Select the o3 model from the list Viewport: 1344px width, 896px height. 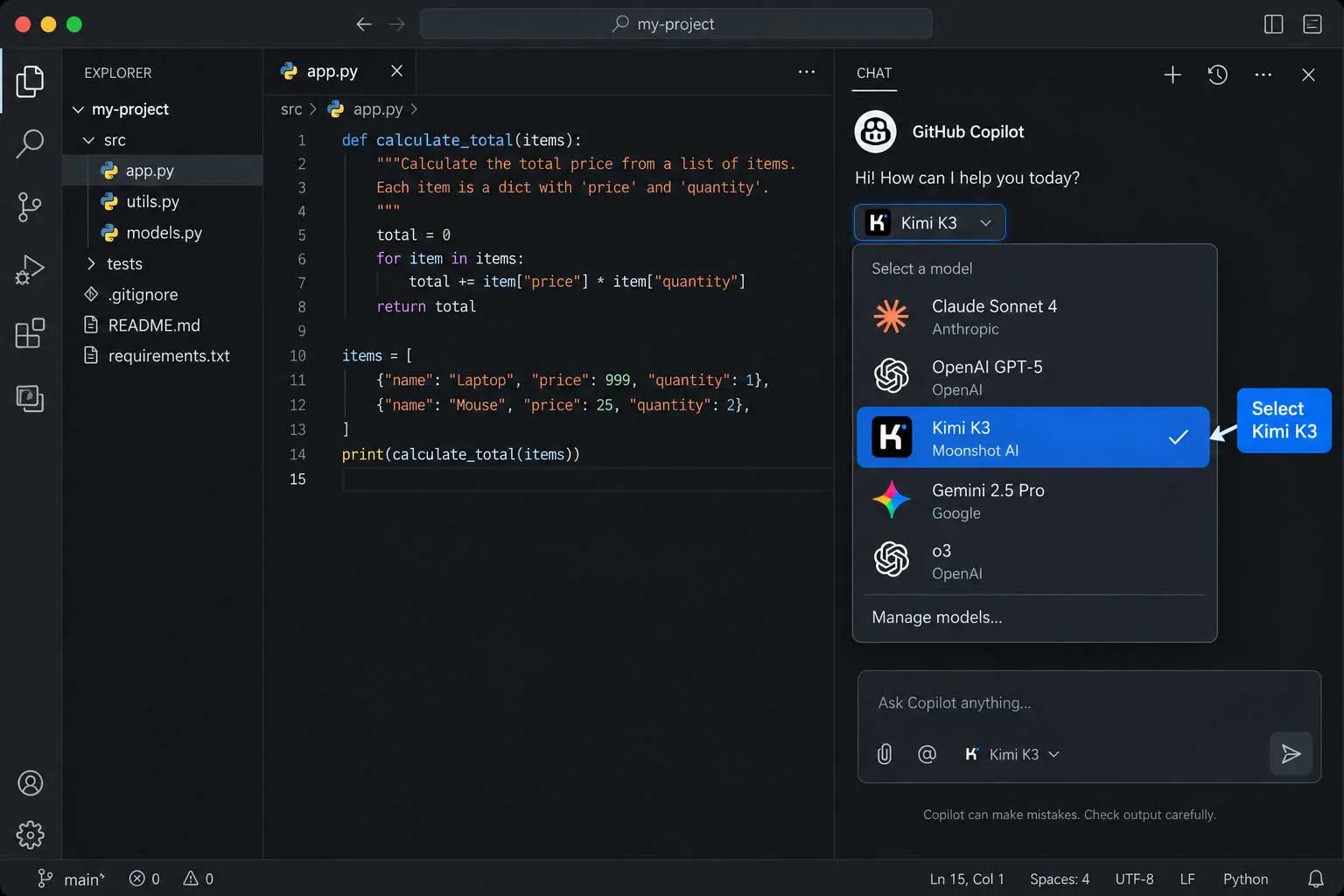1032,561
